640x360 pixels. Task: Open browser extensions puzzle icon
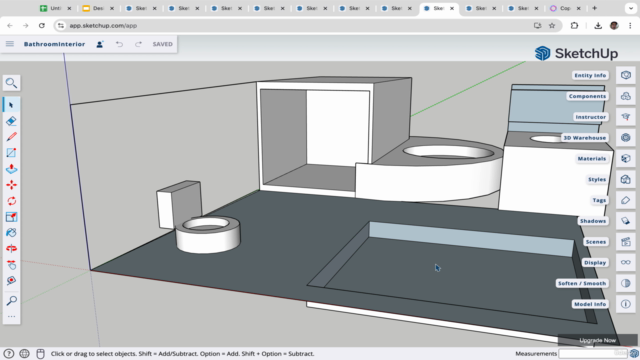pos(574,25)
